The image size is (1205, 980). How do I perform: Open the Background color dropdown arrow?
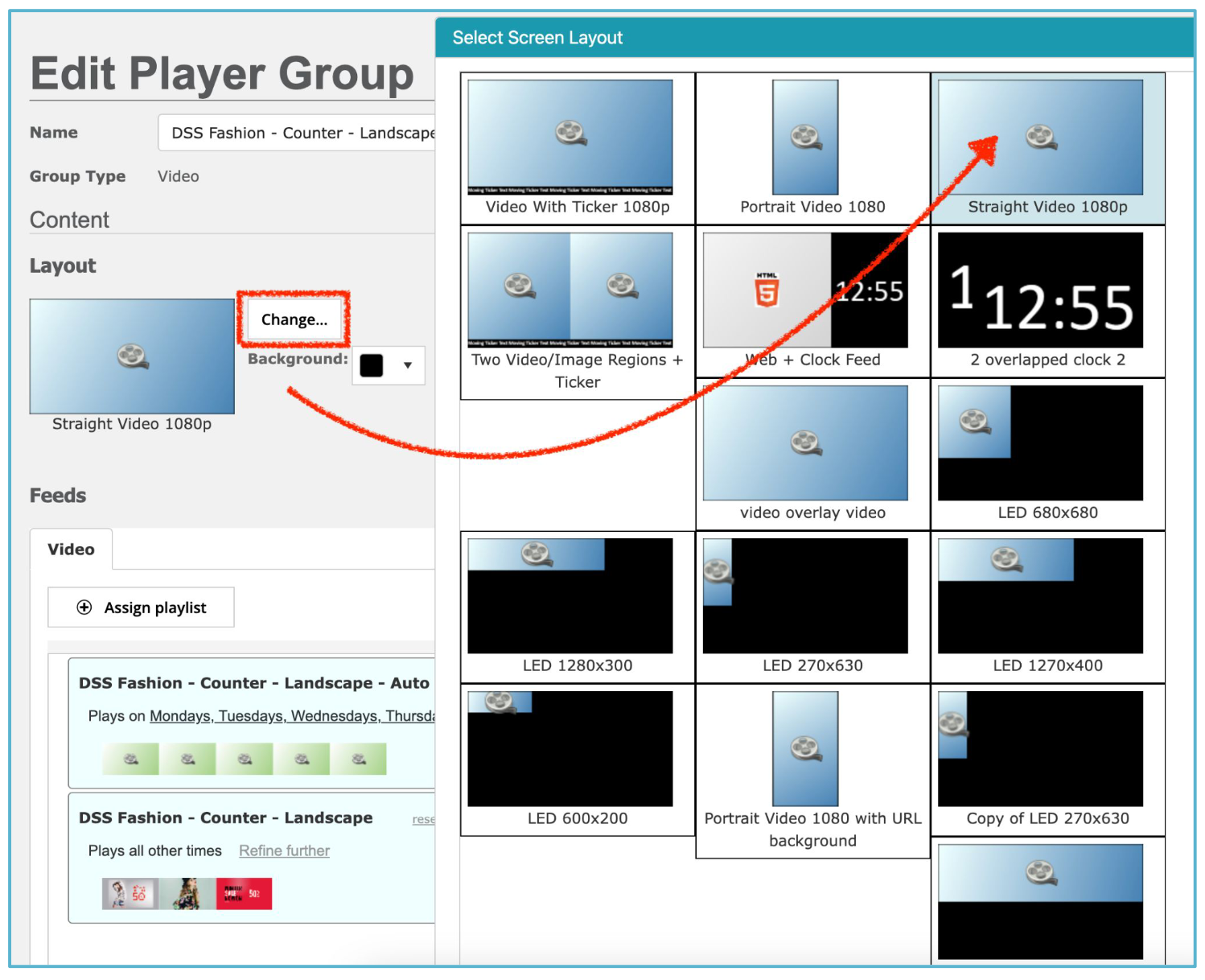(408, 365)
